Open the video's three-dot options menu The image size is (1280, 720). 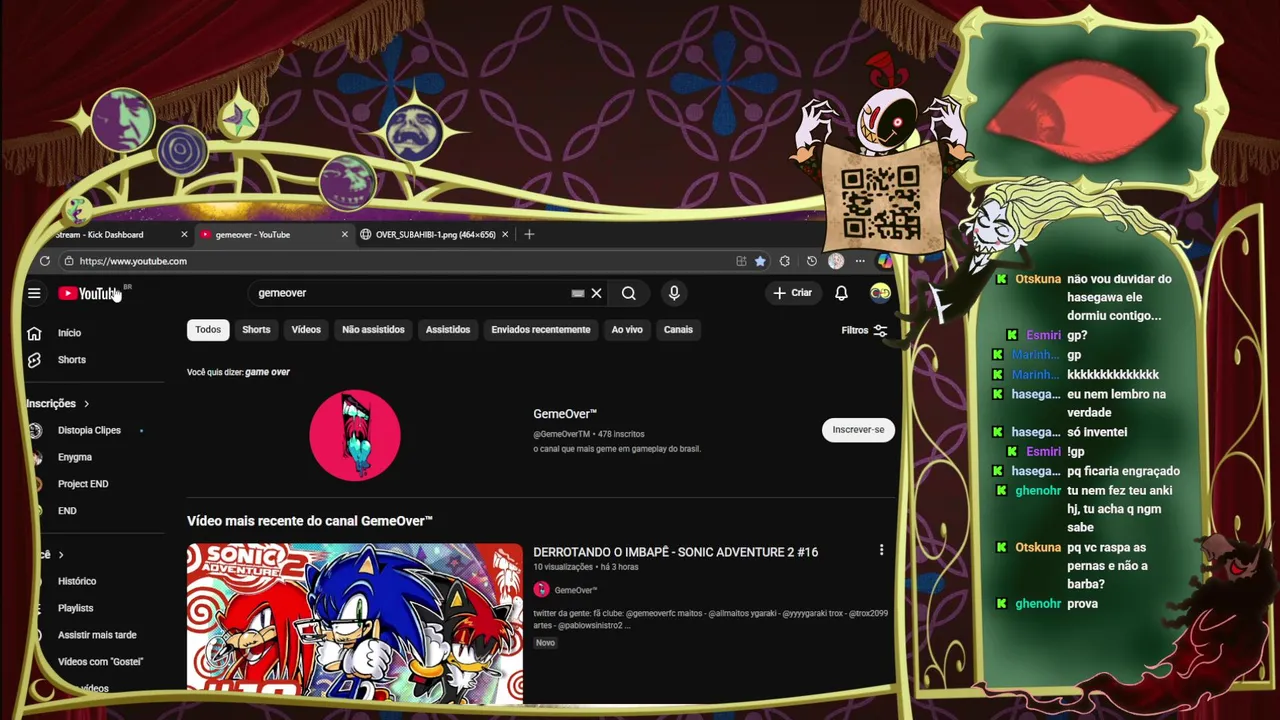(x=881, y=550)
